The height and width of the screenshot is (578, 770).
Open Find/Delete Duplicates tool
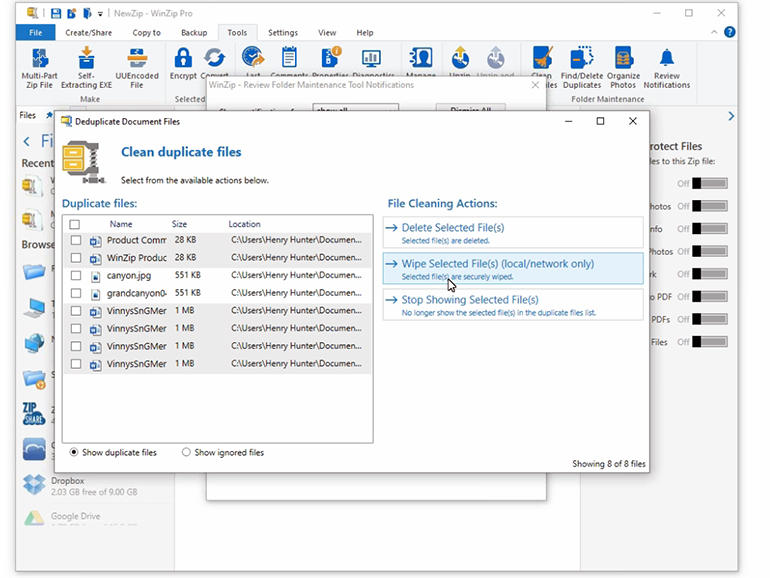(x=582, y=68)
